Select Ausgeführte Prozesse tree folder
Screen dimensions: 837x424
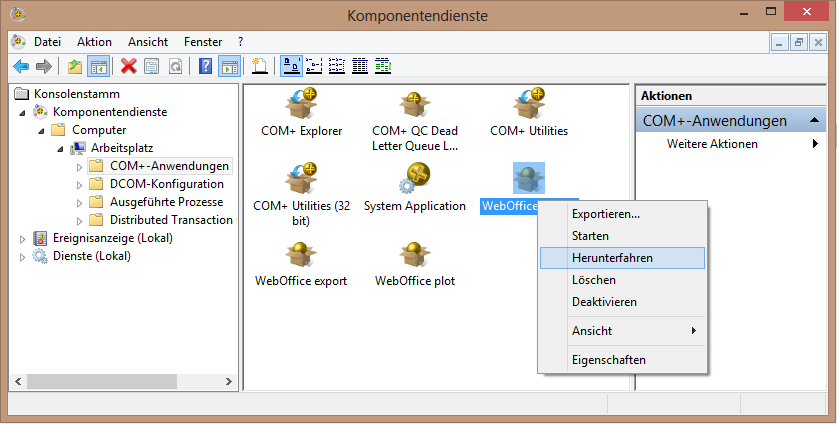click(x=167, y=202)
